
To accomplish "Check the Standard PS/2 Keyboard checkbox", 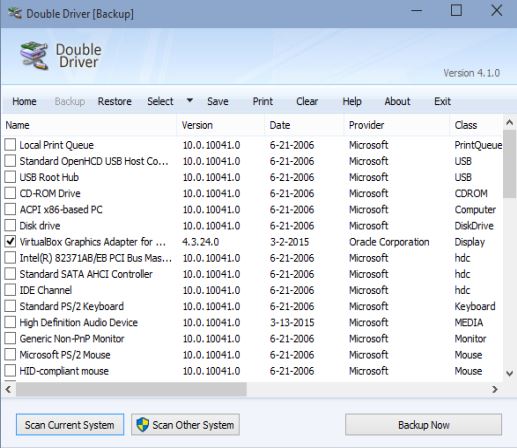I will 10,306.
